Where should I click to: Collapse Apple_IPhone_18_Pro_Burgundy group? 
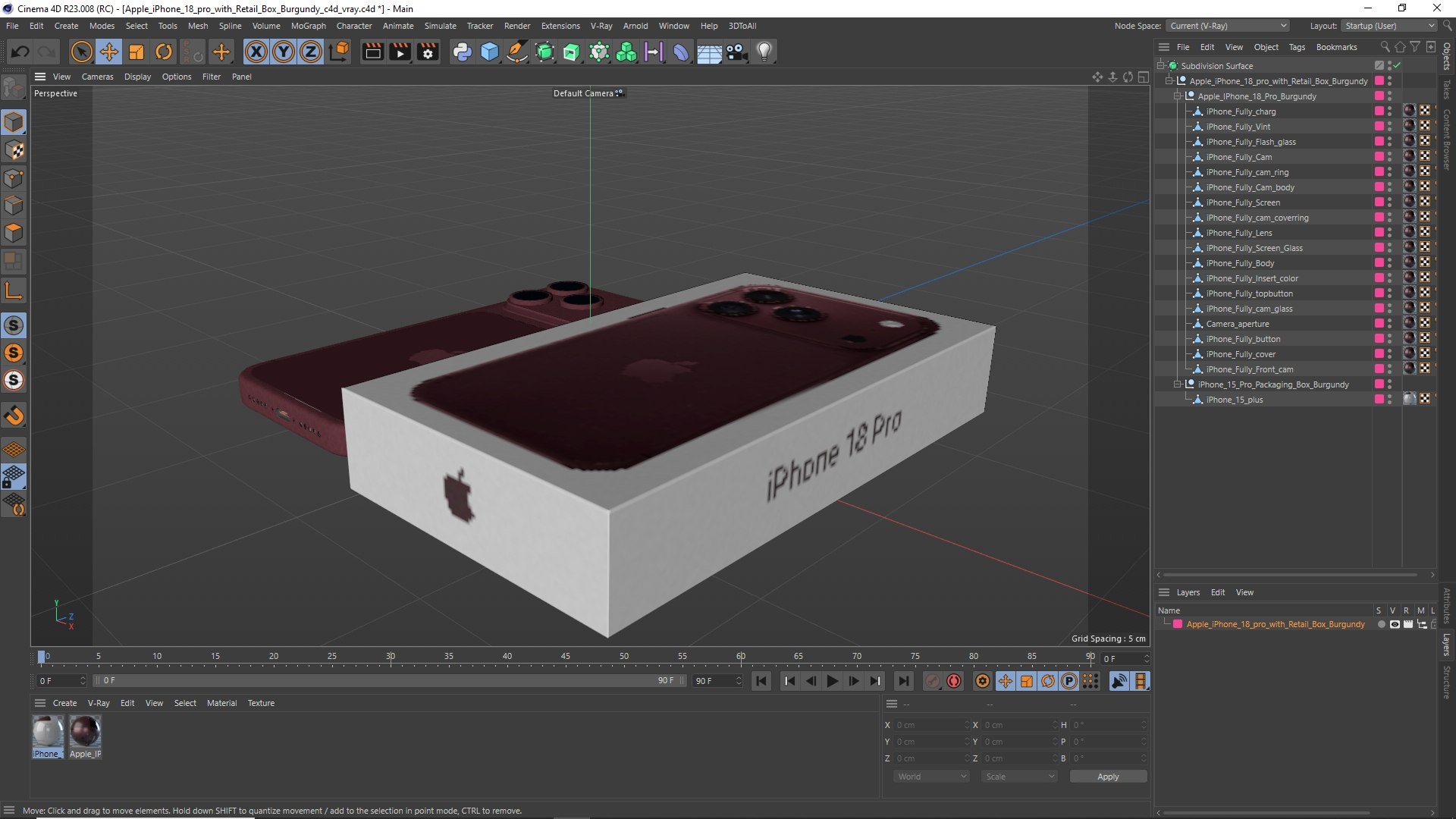coord(1178,96)
